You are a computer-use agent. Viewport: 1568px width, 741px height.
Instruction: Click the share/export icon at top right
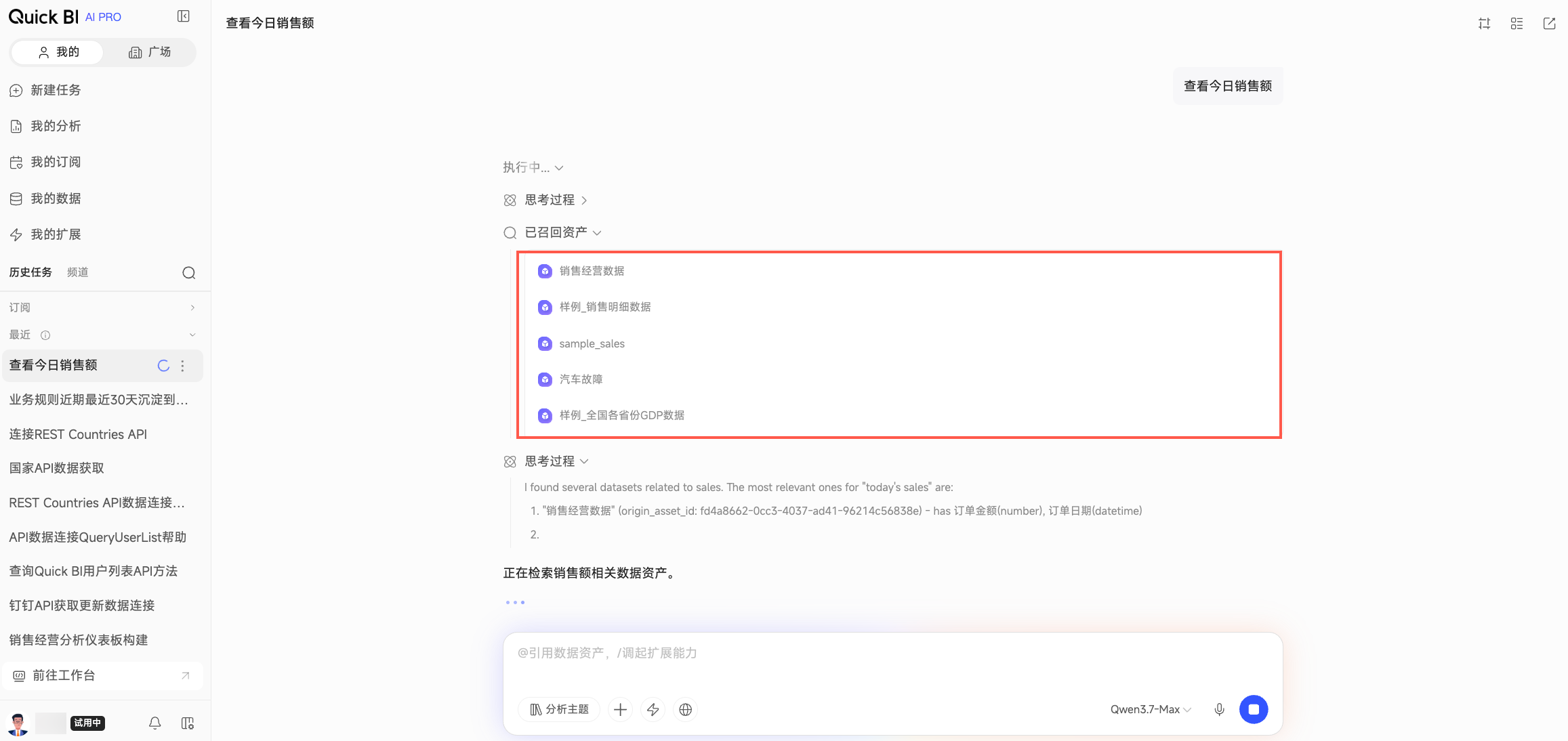click(1549, 24)
